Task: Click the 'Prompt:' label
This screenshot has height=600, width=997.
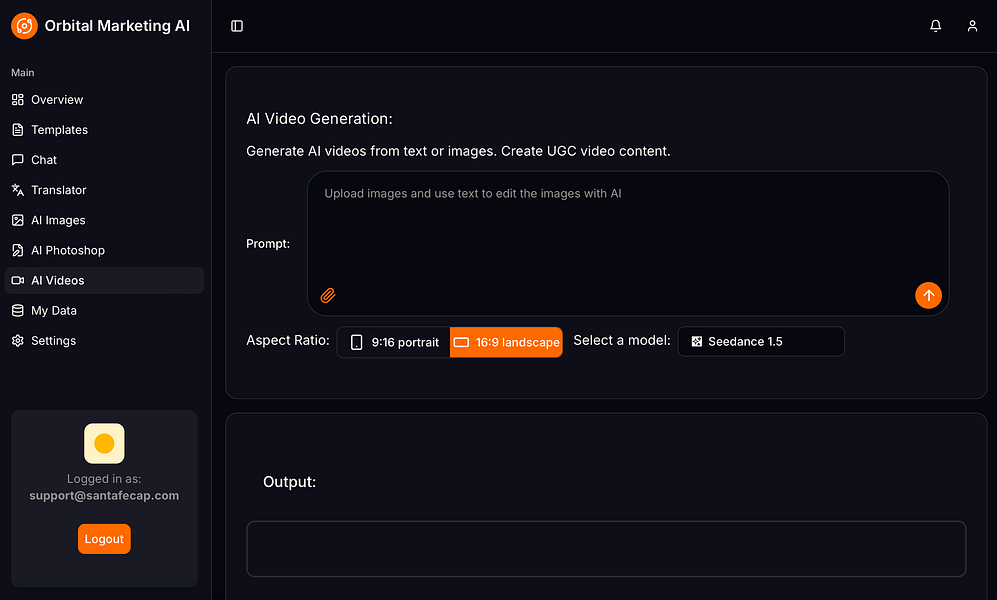Action: (268, 244)
